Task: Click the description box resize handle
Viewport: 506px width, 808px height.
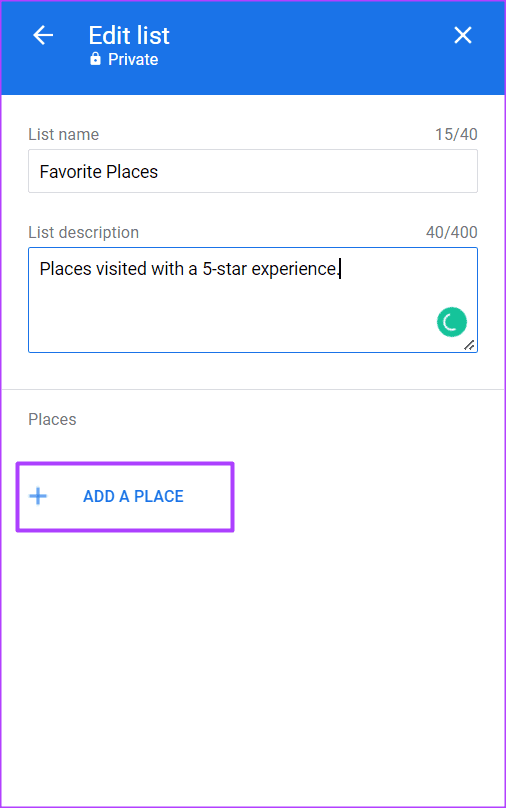Action: [469, 345]
